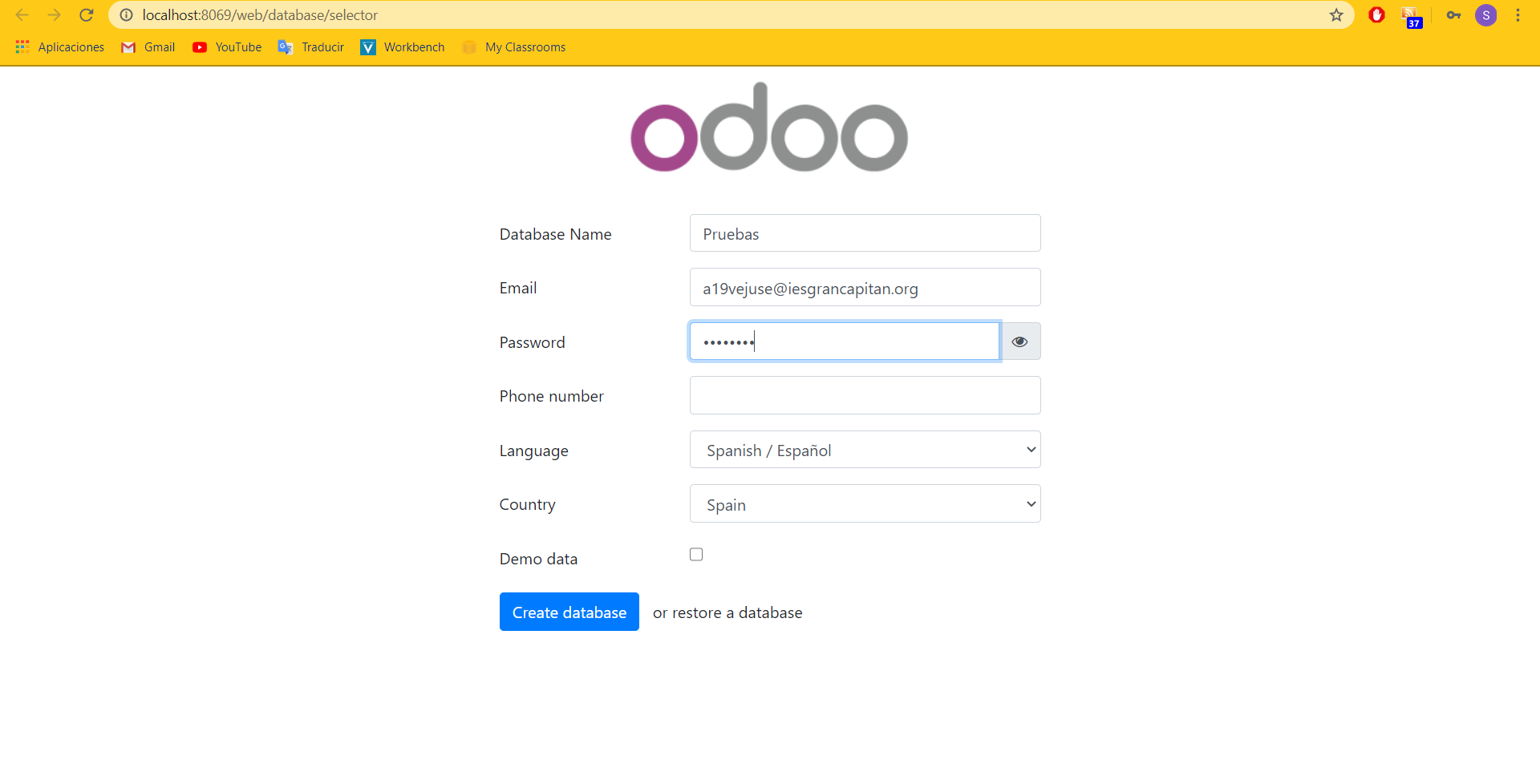View site information icon in address bar
This screenshot has width=1540, height=784.
(126, 15)
